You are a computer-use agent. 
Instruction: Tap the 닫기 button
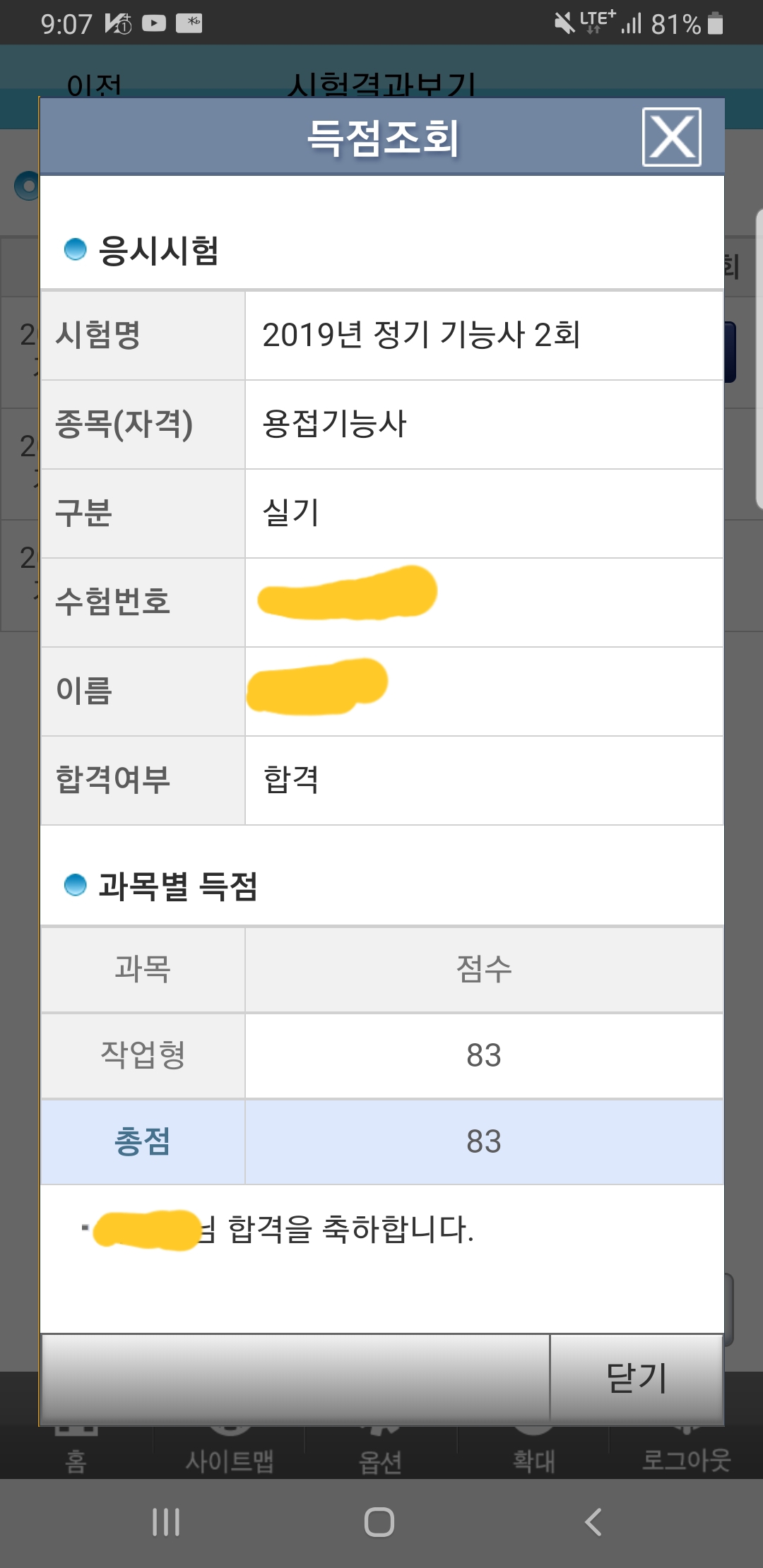coord(637,1378)
